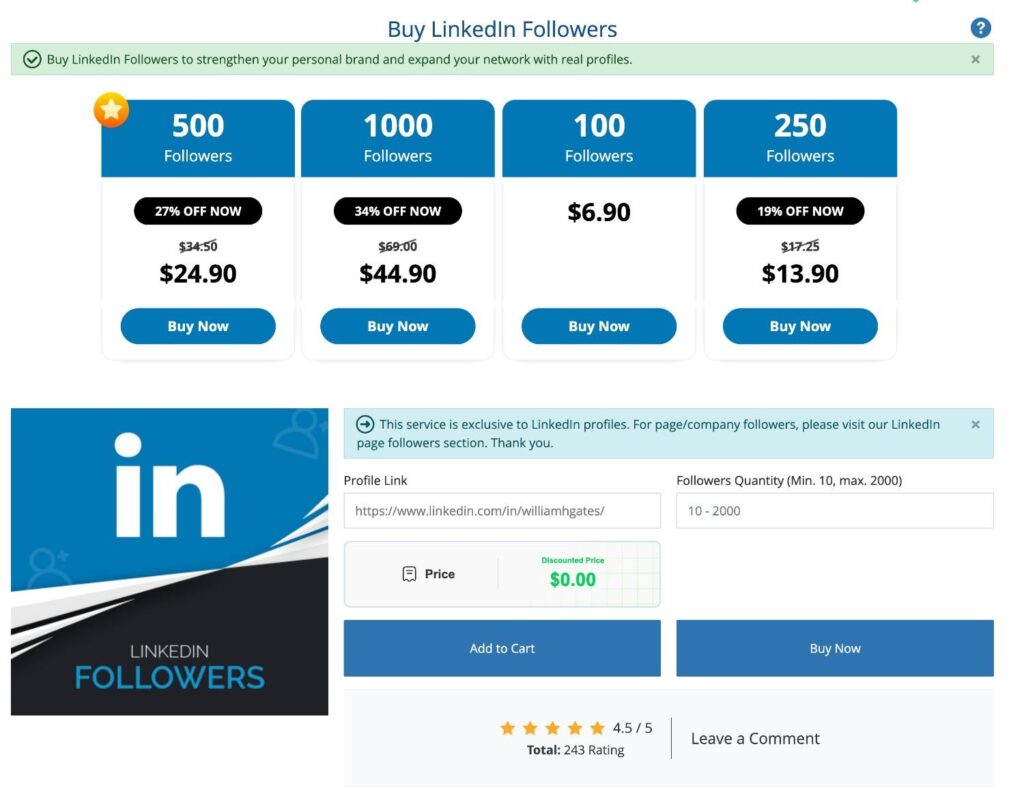Click the gold star badge on 500 package
This screenshot has width=1024, height=807.
[x=111, y=110]
